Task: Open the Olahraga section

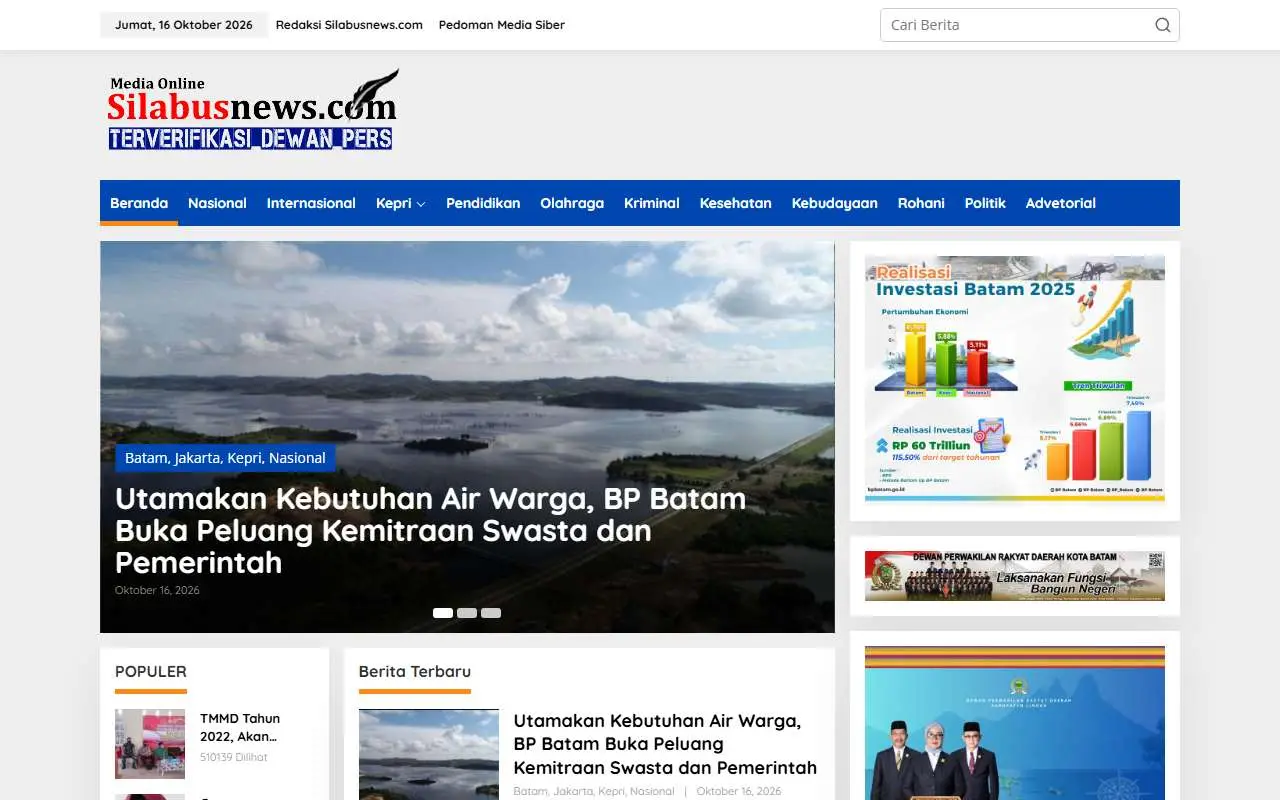Action: 572,203
